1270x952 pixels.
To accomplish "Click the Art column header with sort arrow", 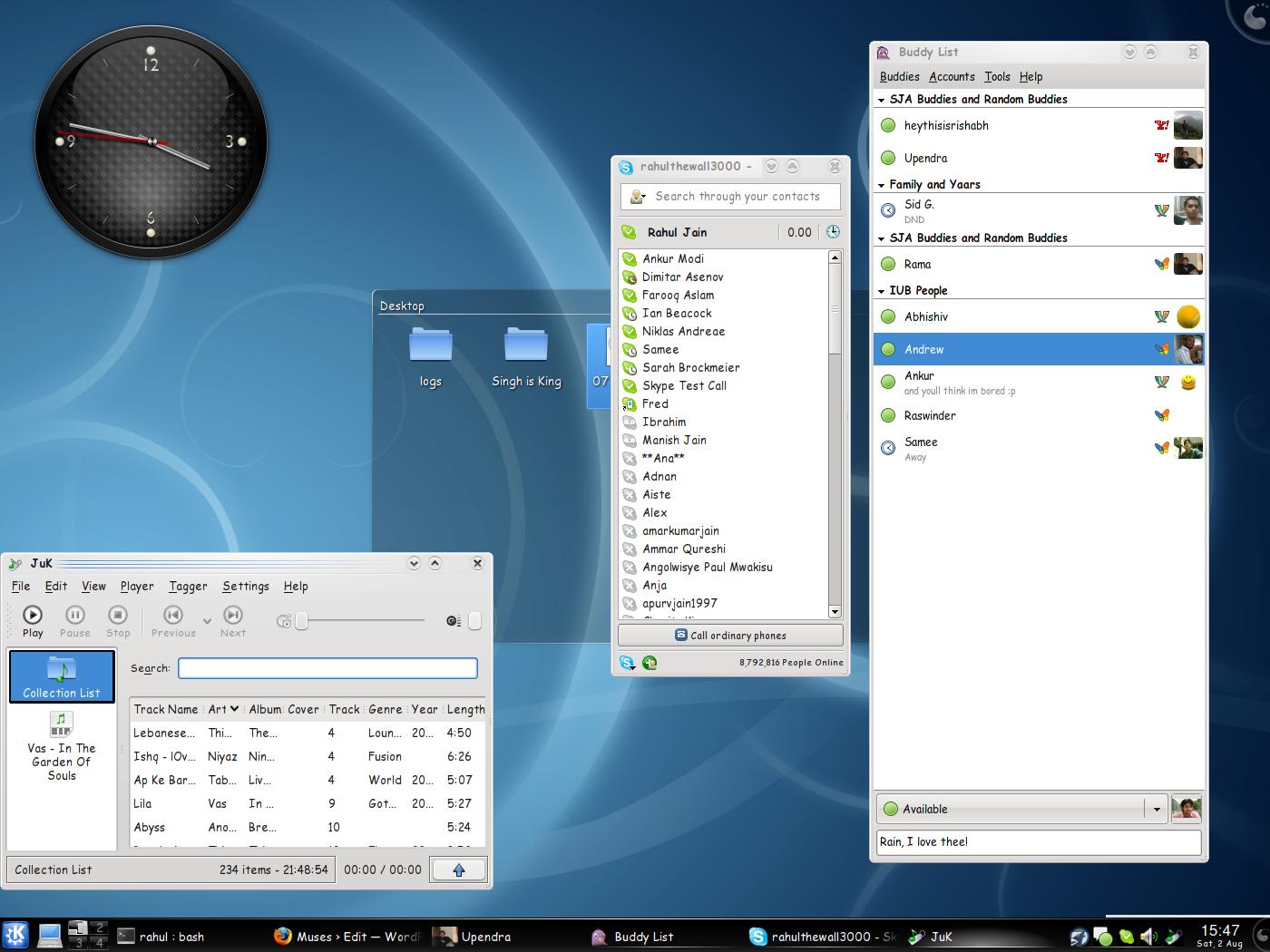I will coord(223,709).
